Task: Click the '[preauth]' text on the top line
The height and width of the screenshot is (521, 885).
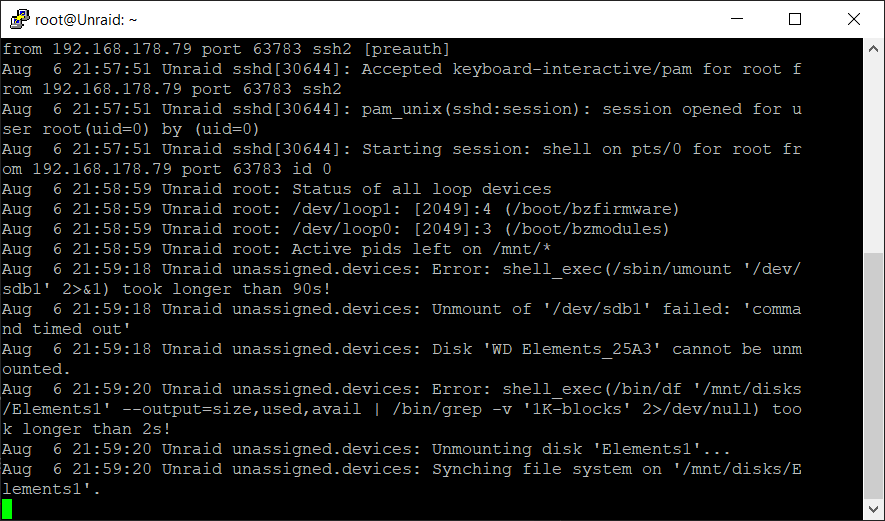Action: (x=406, y=50)
